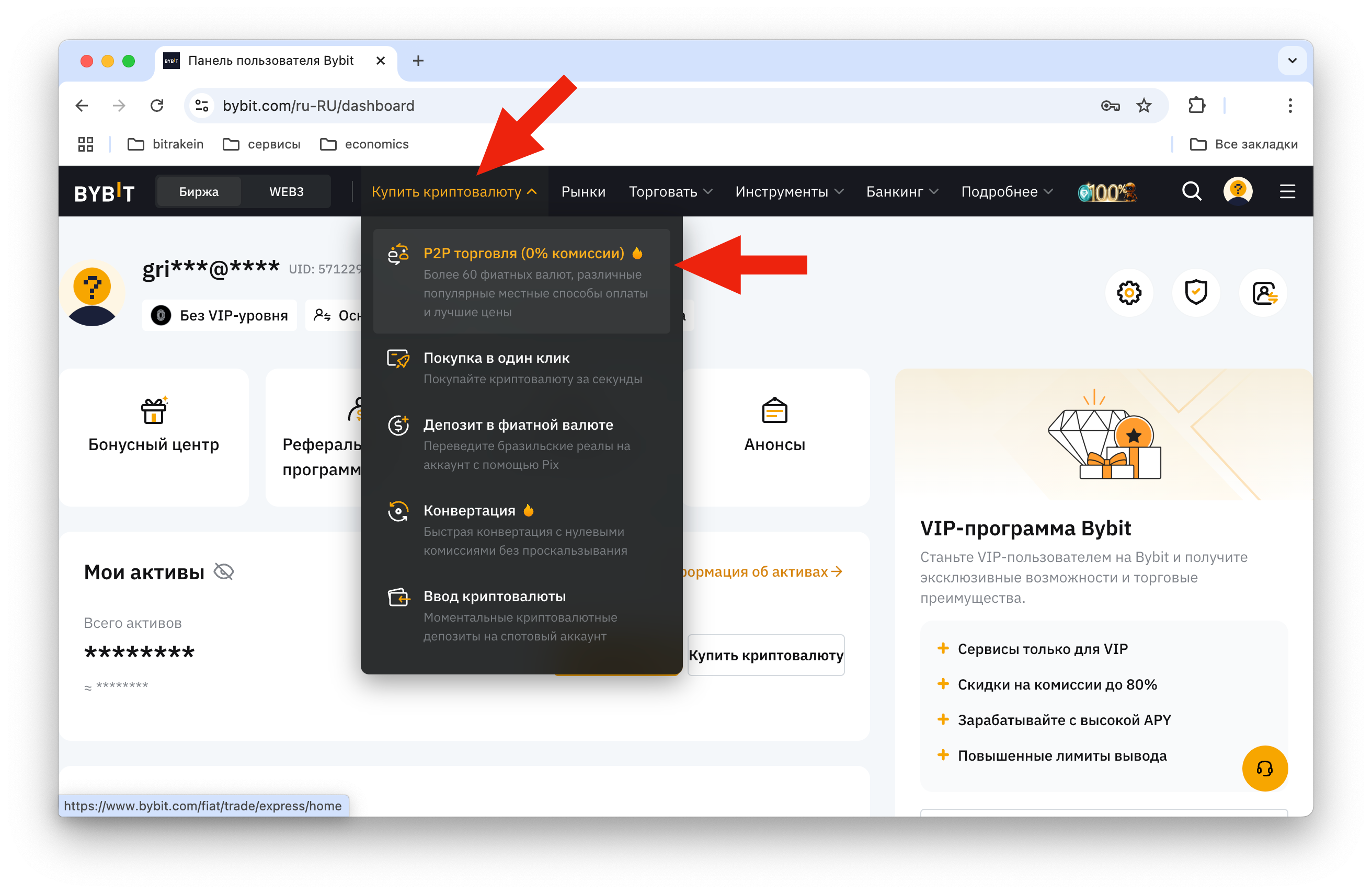Select P2P торговля (0% комиссии)

pos(522,281)
